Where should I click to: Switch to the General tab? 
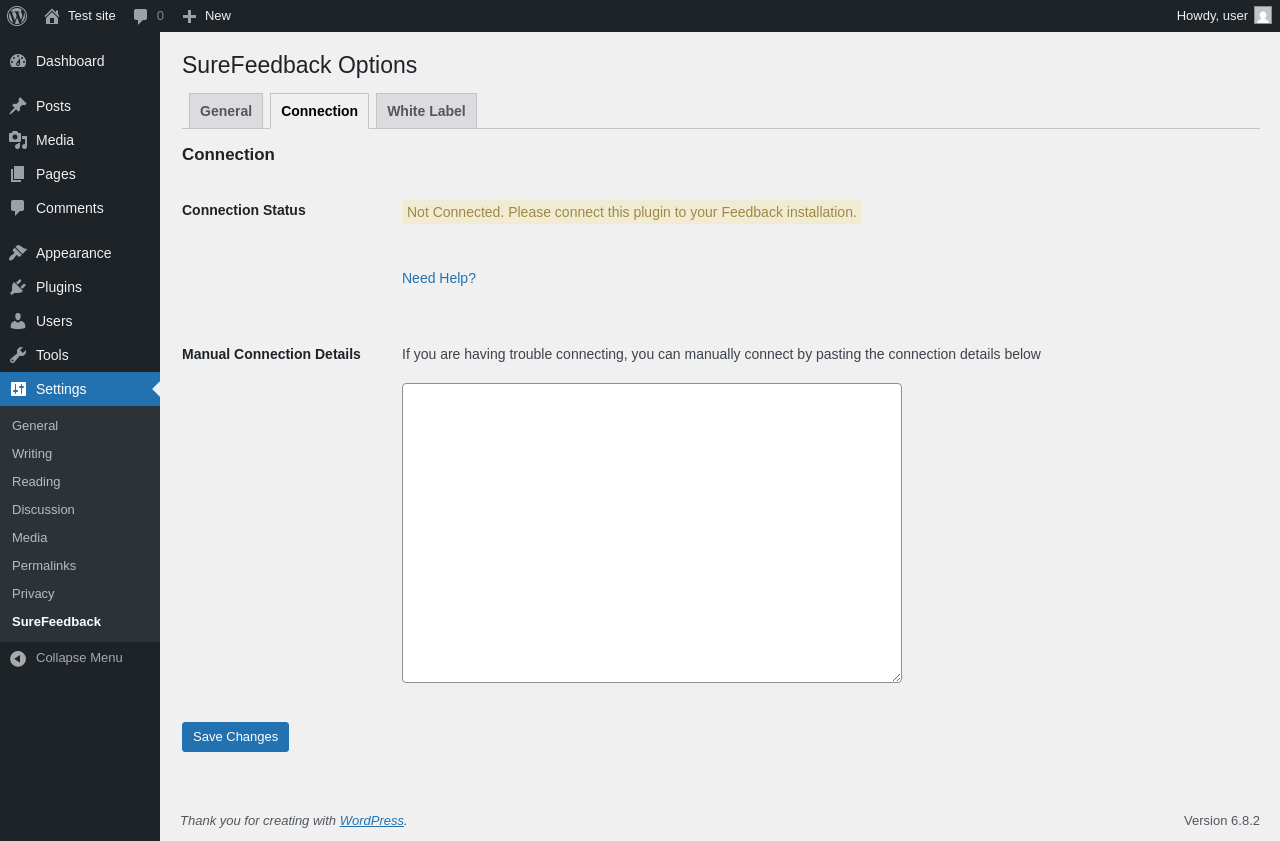226,111
